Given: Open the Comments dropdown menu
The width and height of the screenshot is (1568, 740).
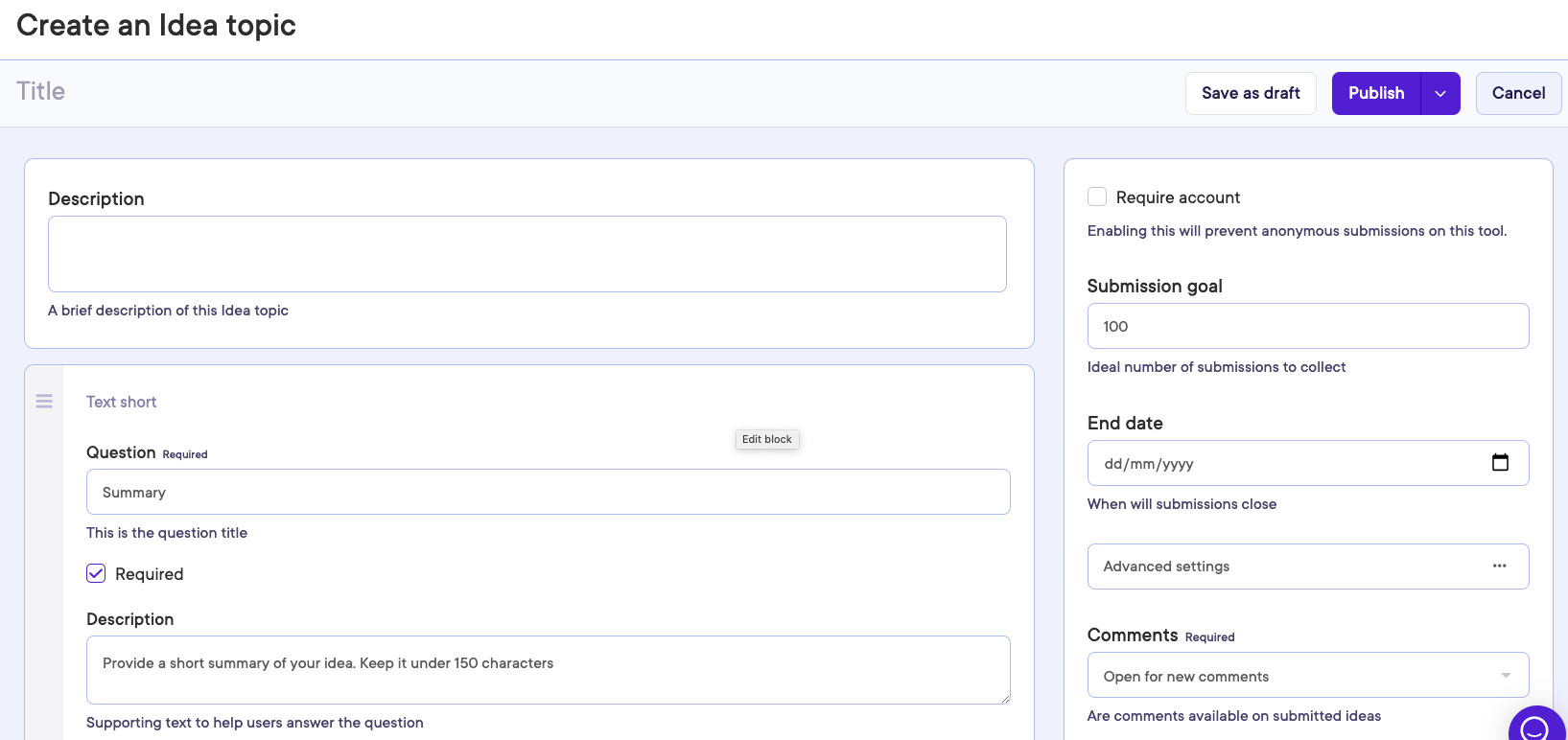Looking at the screenshot, I should [1307, 676].
